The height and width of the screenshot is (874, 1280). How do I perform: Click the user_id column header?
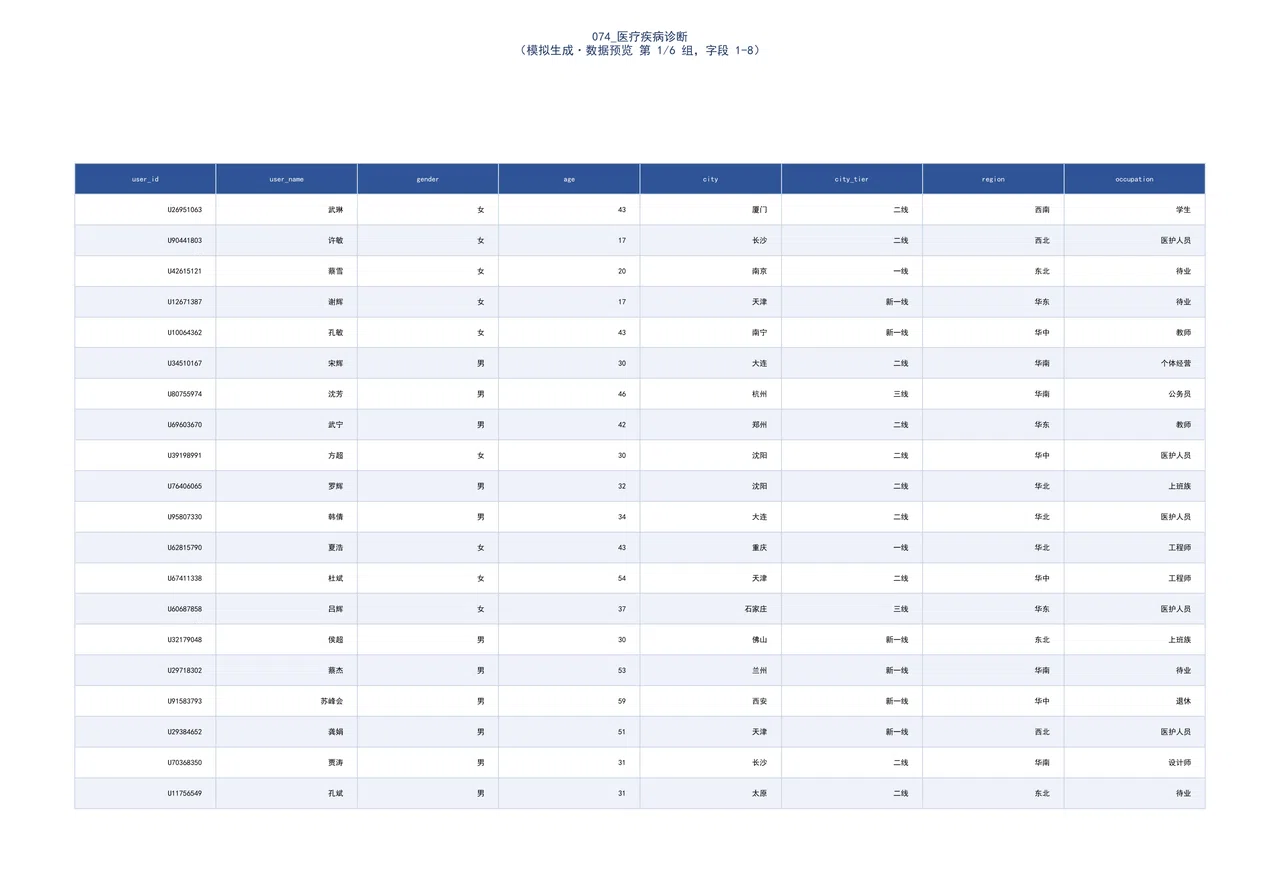click(x=145, y=179)
